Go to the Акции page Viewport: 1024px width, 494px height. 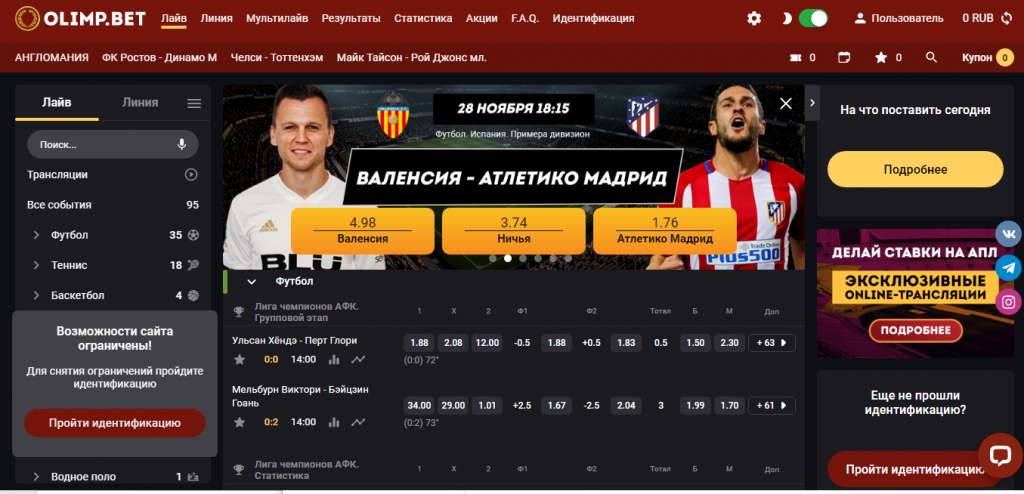(481, 18)
